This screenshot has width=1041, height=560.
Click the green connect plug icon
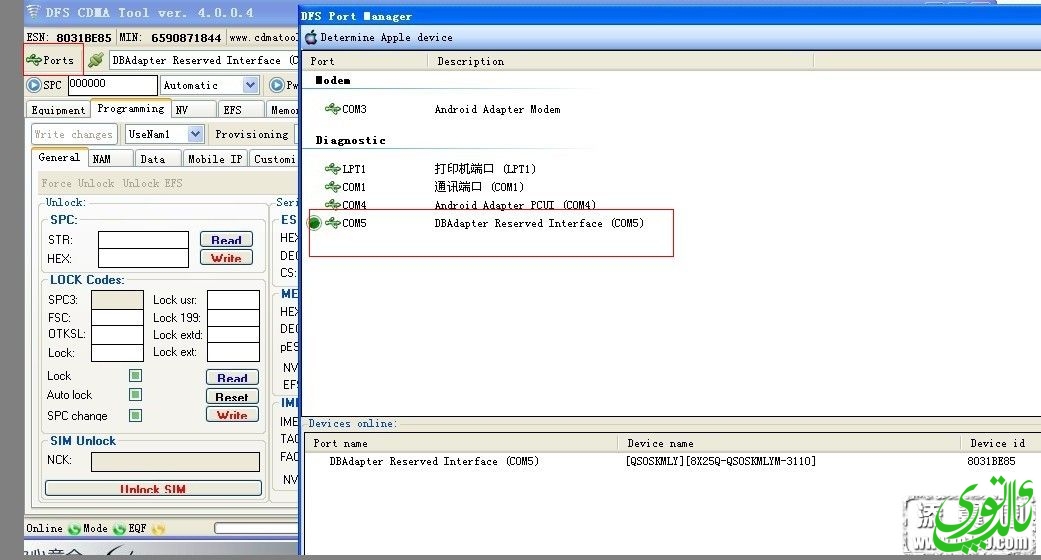coord(96,60)
